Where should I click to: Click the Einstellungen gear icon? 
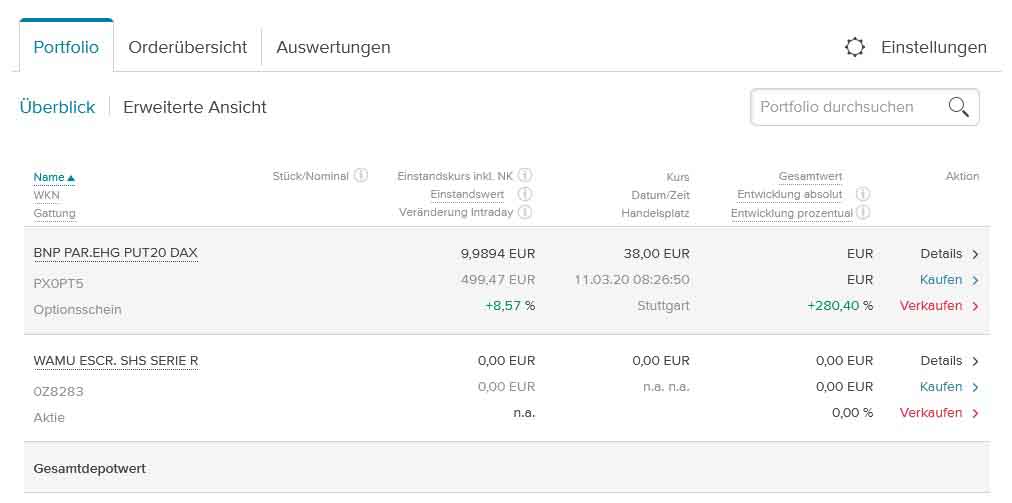[x=855, y=47]
